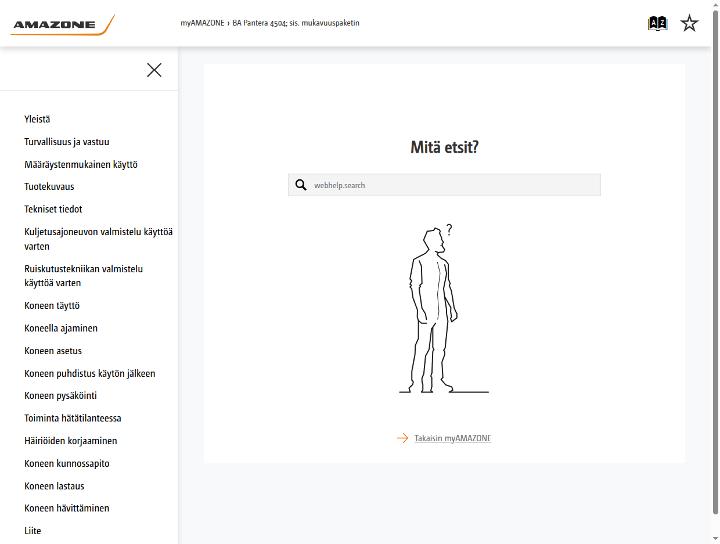Select Koneen puhdistus käytön jälkeen
The height and width of the screenshot is (544, 720).
tap(90, 373)
